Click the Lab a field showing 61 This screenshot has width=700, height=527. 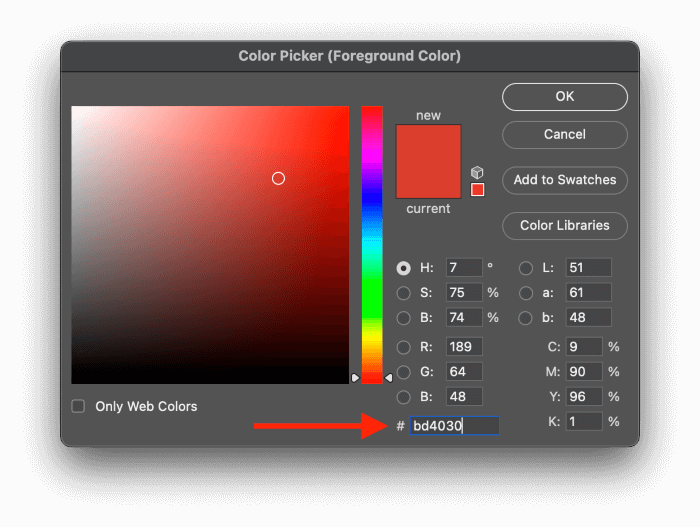point(588,293)
